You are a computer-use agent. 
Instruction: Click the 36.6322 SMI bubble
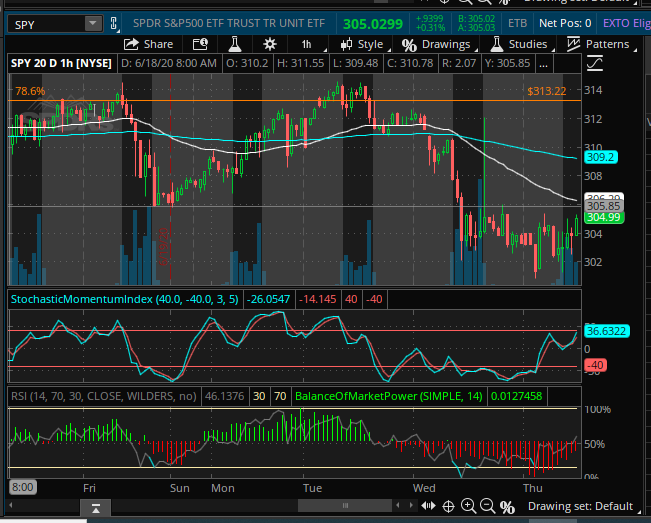606,331
